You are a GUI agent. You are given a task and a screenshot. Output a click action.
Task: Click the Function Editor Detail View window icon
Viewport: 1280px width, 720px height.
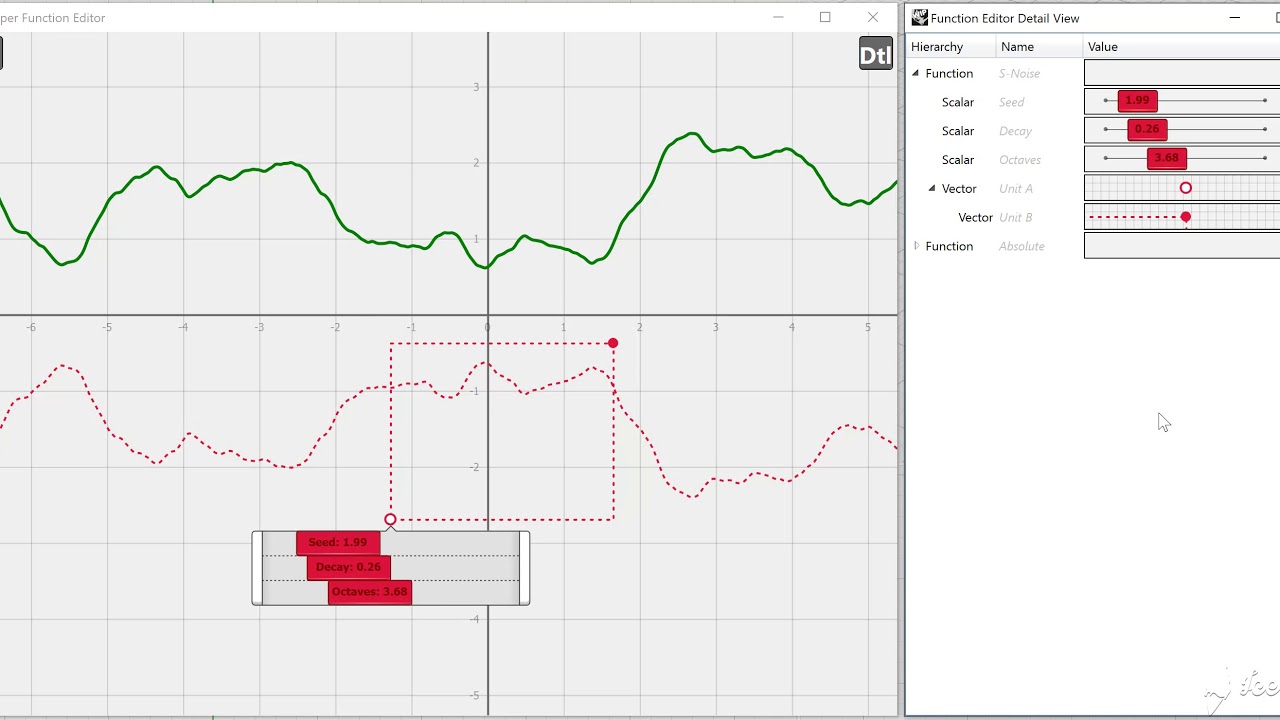tap(919, 18)
